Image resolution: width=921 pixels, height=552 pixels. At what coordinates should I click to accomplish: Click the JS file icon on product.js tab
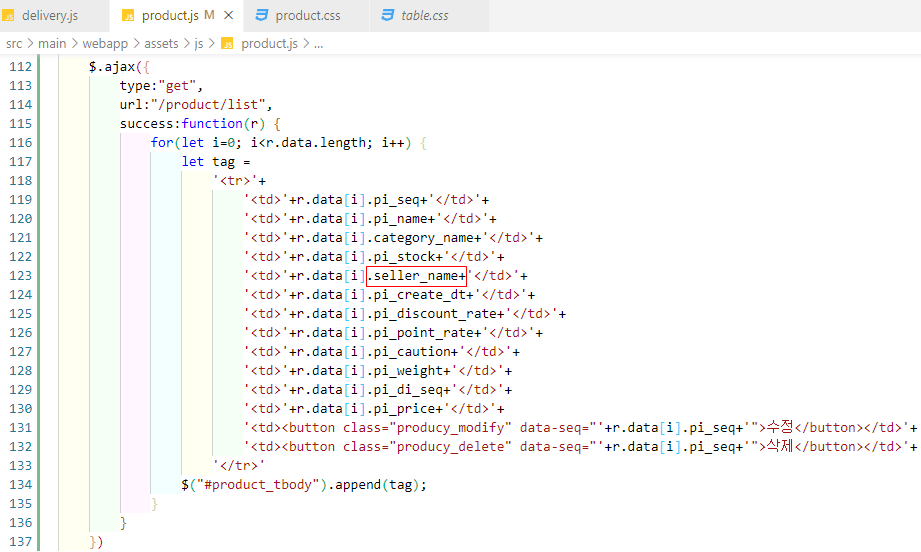pyautogui.click(x=127, y=16)
